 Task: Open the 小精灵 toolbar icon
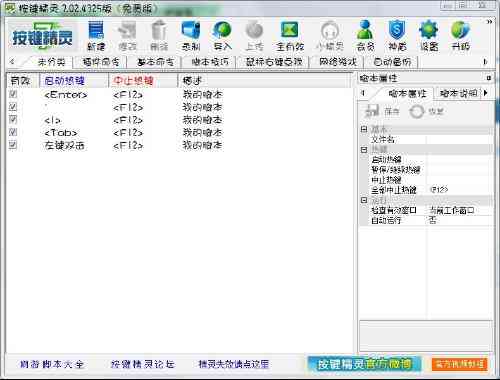pos(330,36)
